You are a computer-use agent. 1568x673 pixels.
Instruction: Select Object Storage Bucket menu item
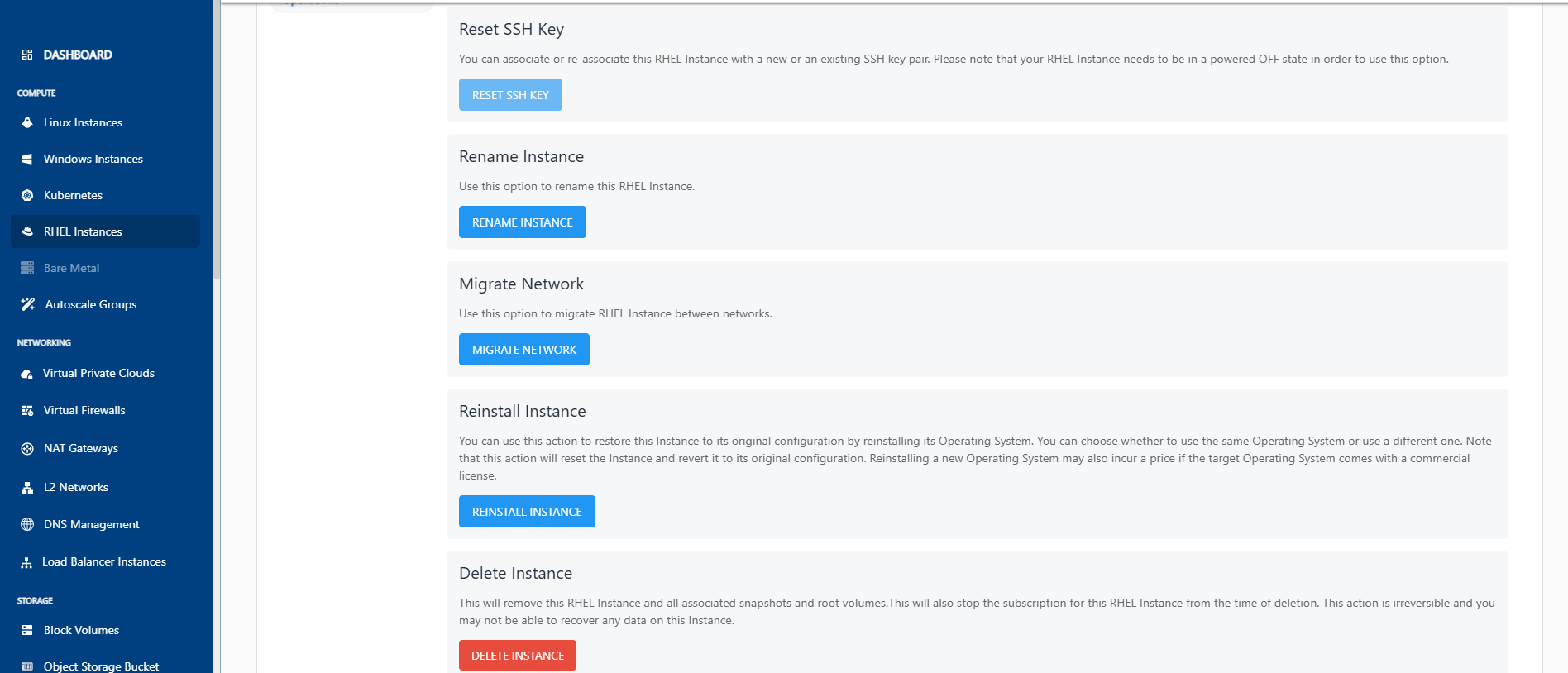click(x=101, y=666)
